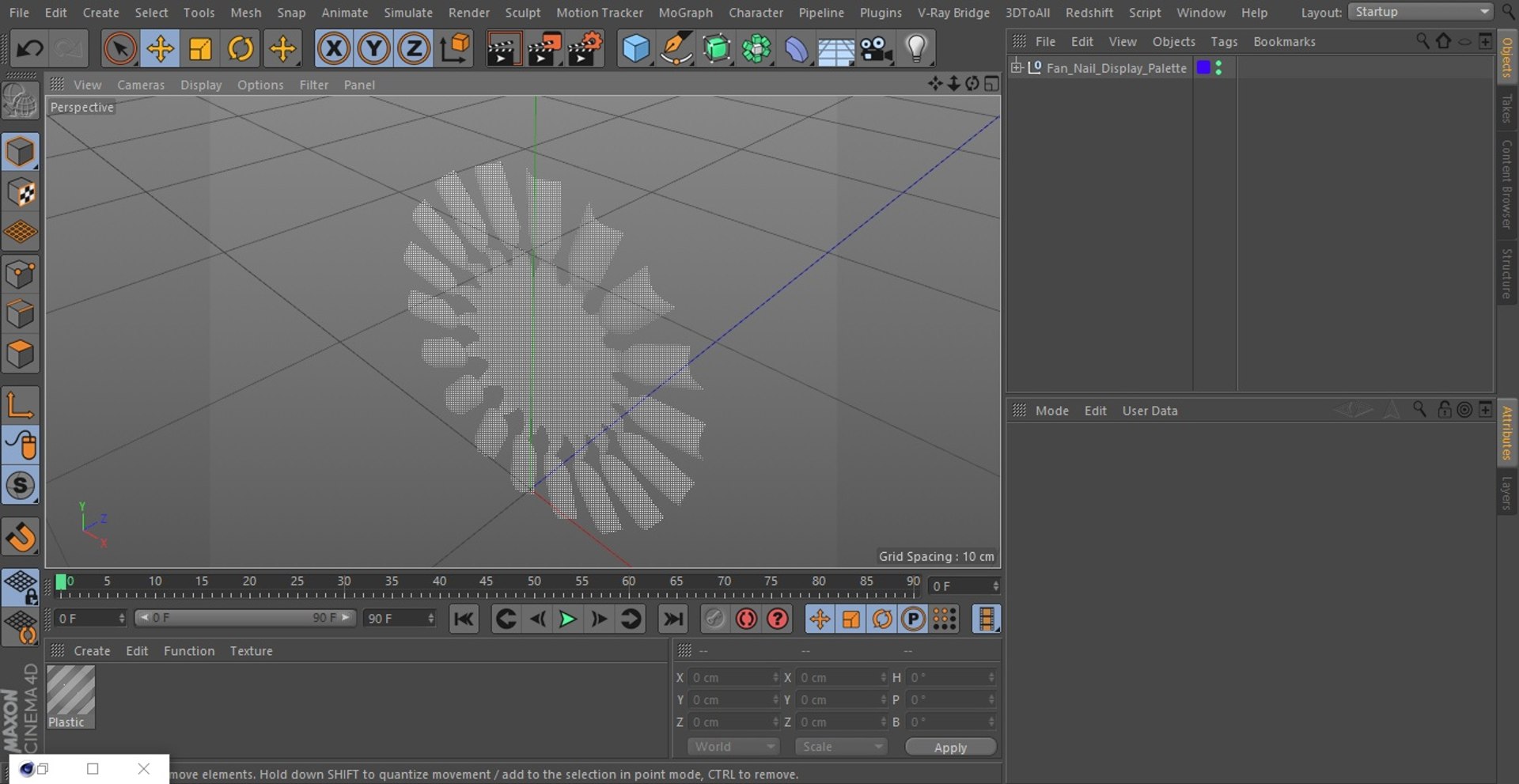
Task: Open Object Manager Tags menu
Action: [x=1224, y=41]
